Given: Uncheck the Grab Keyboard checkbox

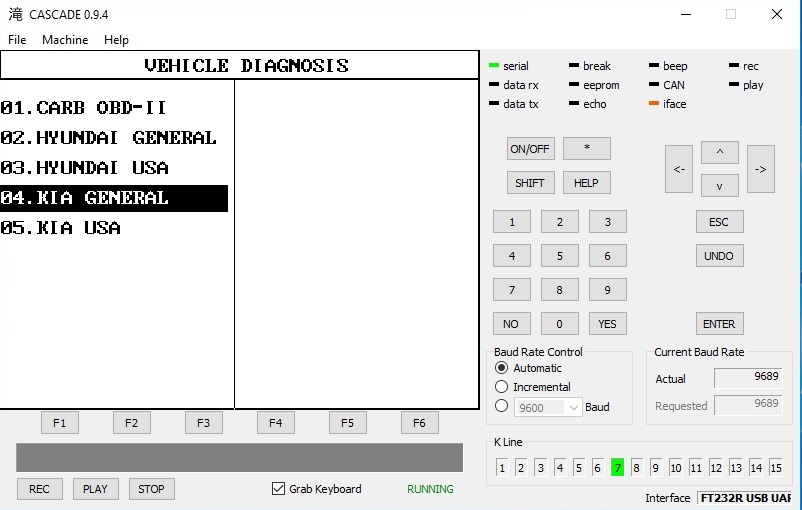Looking at the screenshot, I should click(x=279, y=489).
